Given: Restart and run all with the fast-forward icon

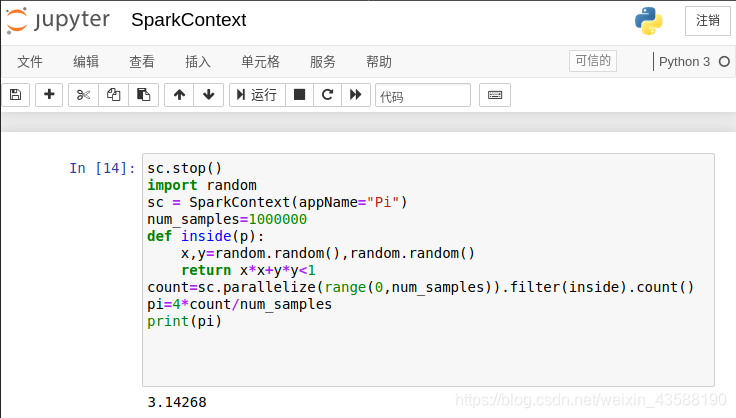Looking at the screenshot, I should tap(356, 95).
